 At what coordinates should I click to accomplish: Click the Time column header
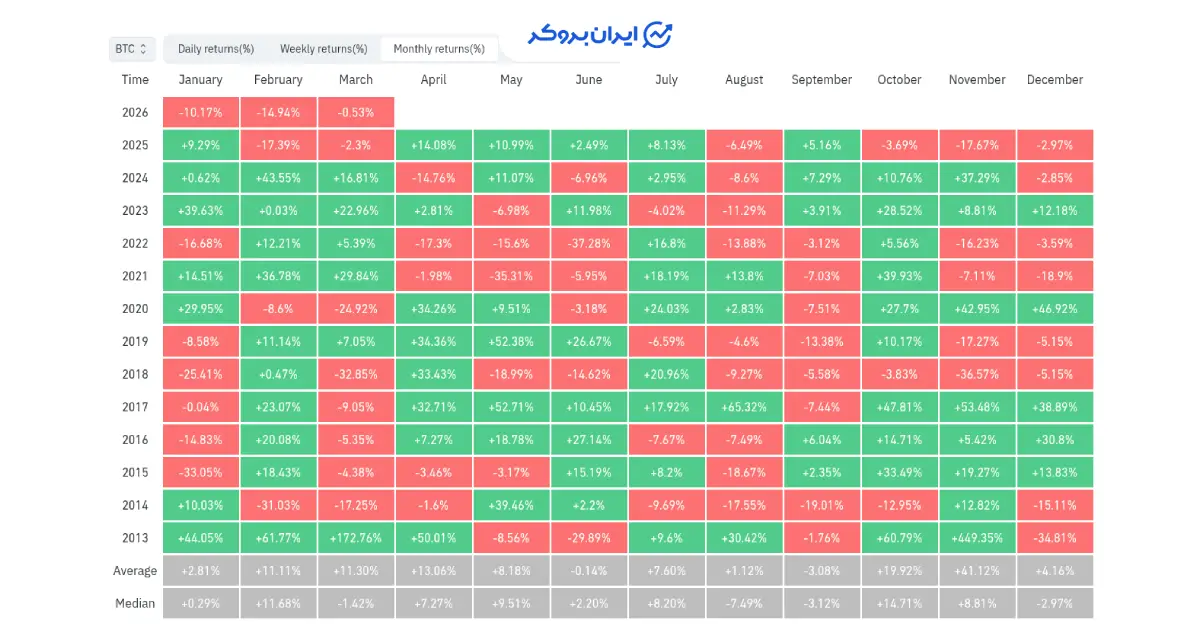pyautogui.click(x=135, y=80)
